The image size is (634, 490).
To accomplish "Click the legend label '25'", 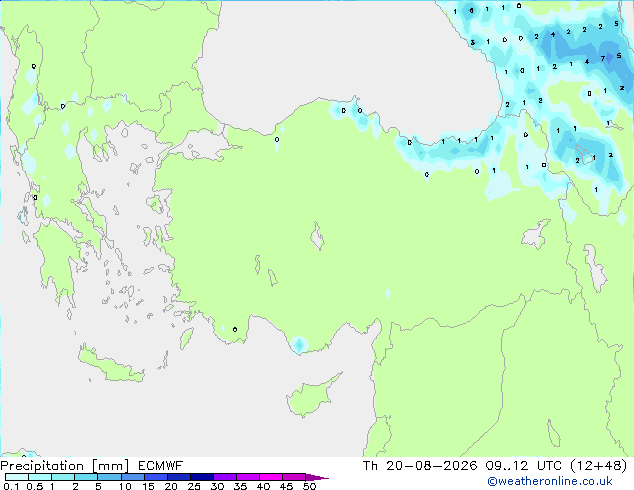I will tap(194, 486).
